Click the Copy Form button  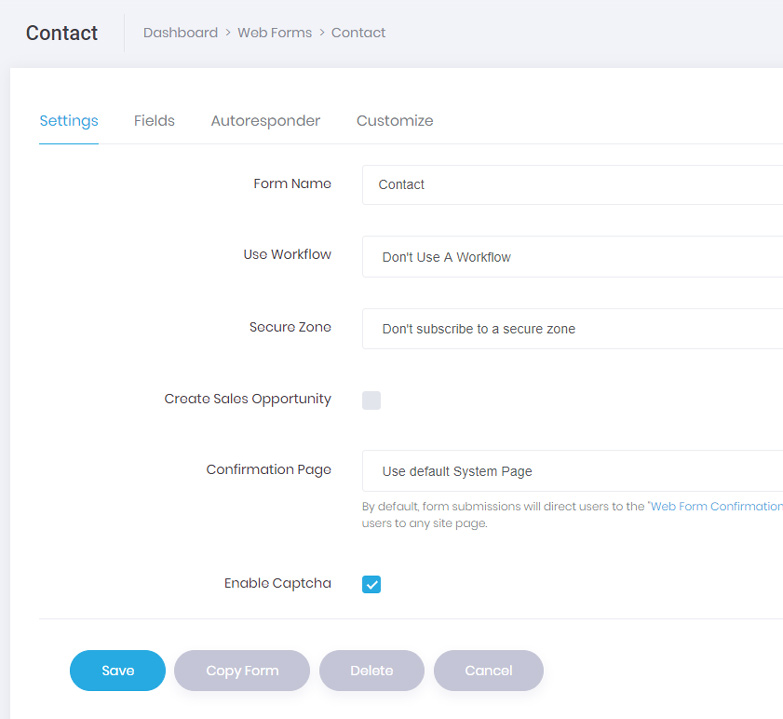pos(242,670)
